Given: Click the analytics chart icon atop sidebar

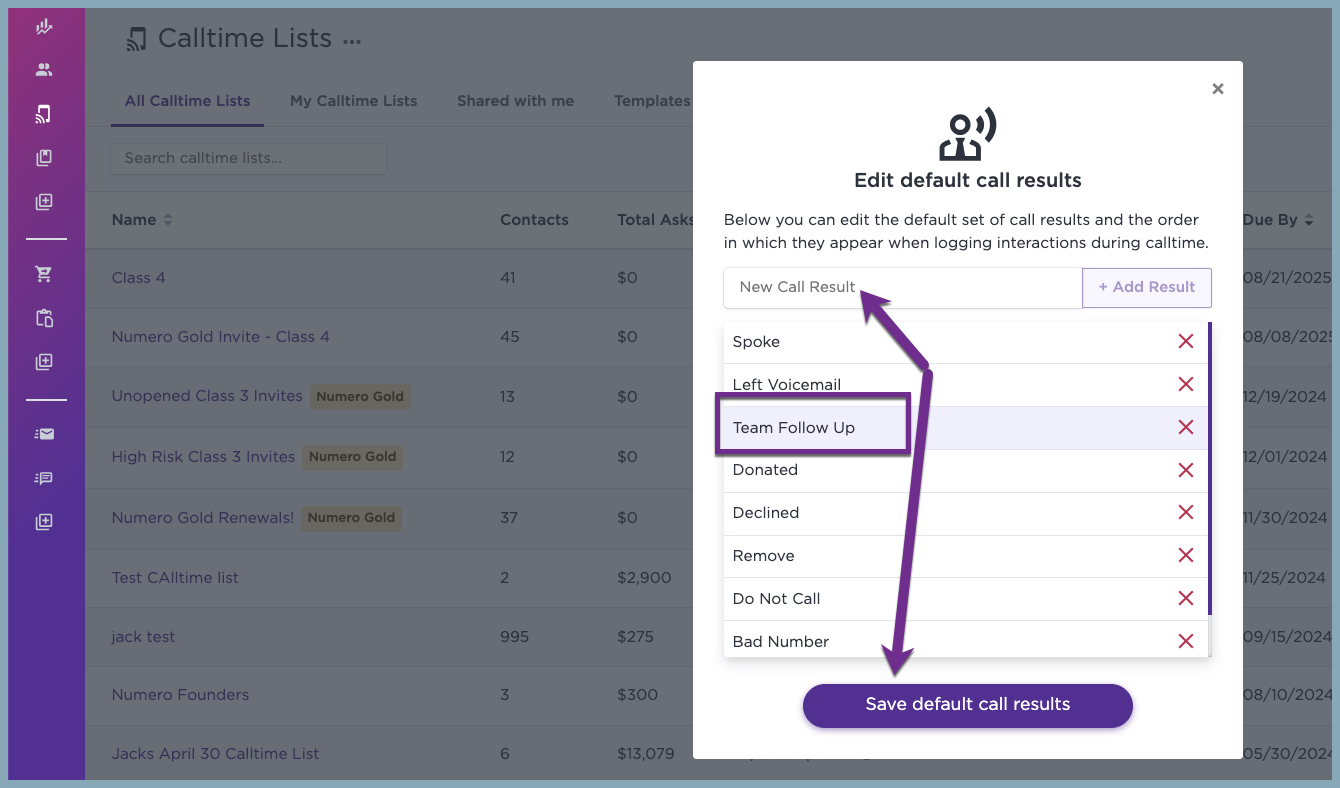Looking at the screenshot, I should coord(43,27).
